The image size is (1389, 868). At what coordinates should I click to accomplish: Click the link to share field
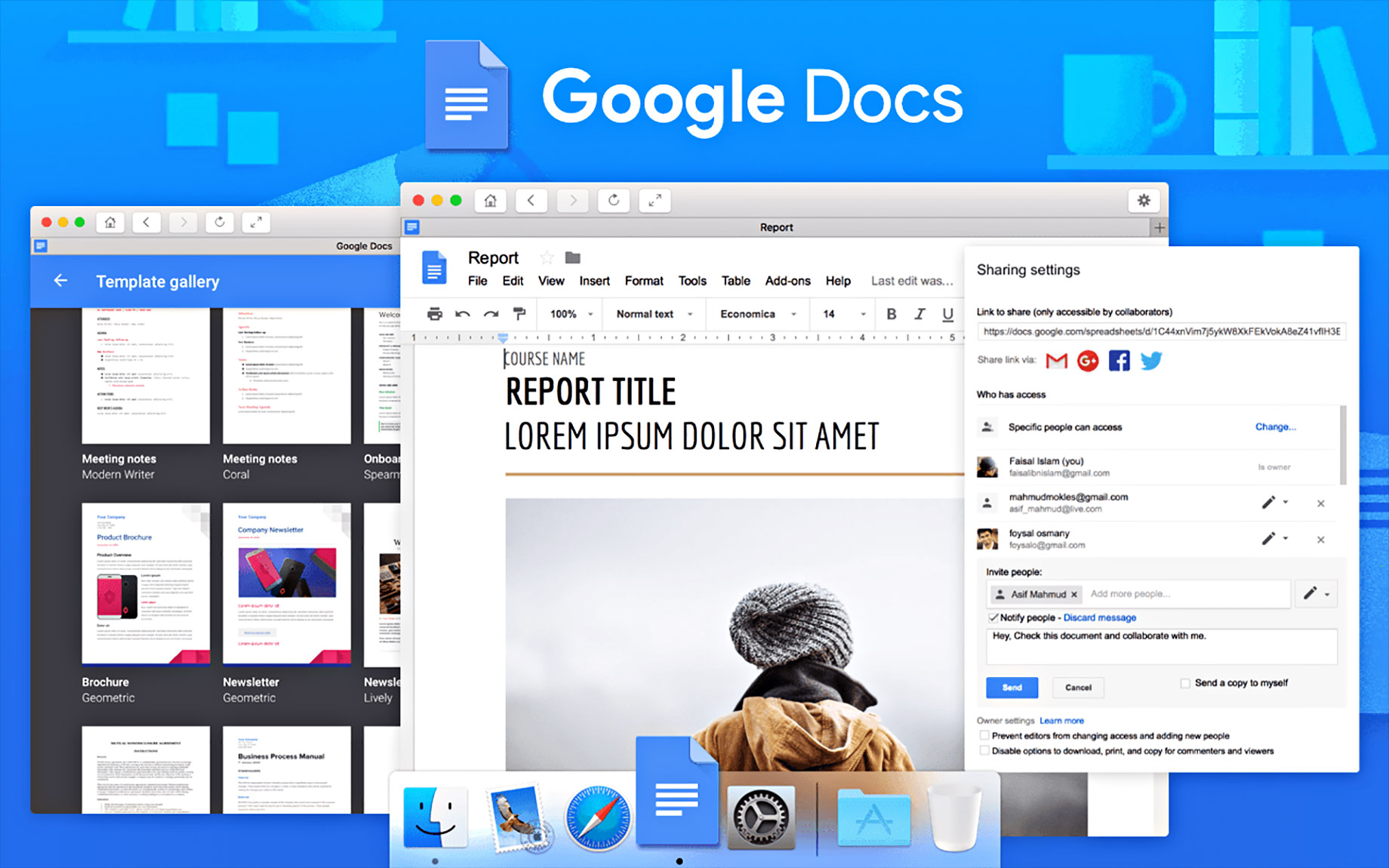(x=1161, y=331)
